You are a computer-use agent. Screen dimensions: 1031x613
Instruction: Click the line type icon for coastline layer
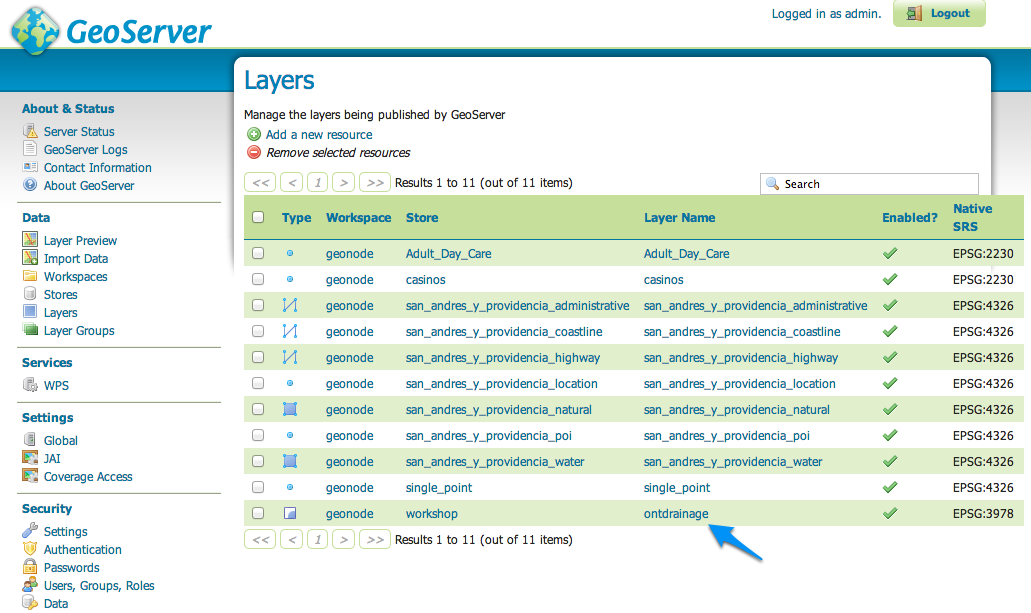[x=290, y=331]
